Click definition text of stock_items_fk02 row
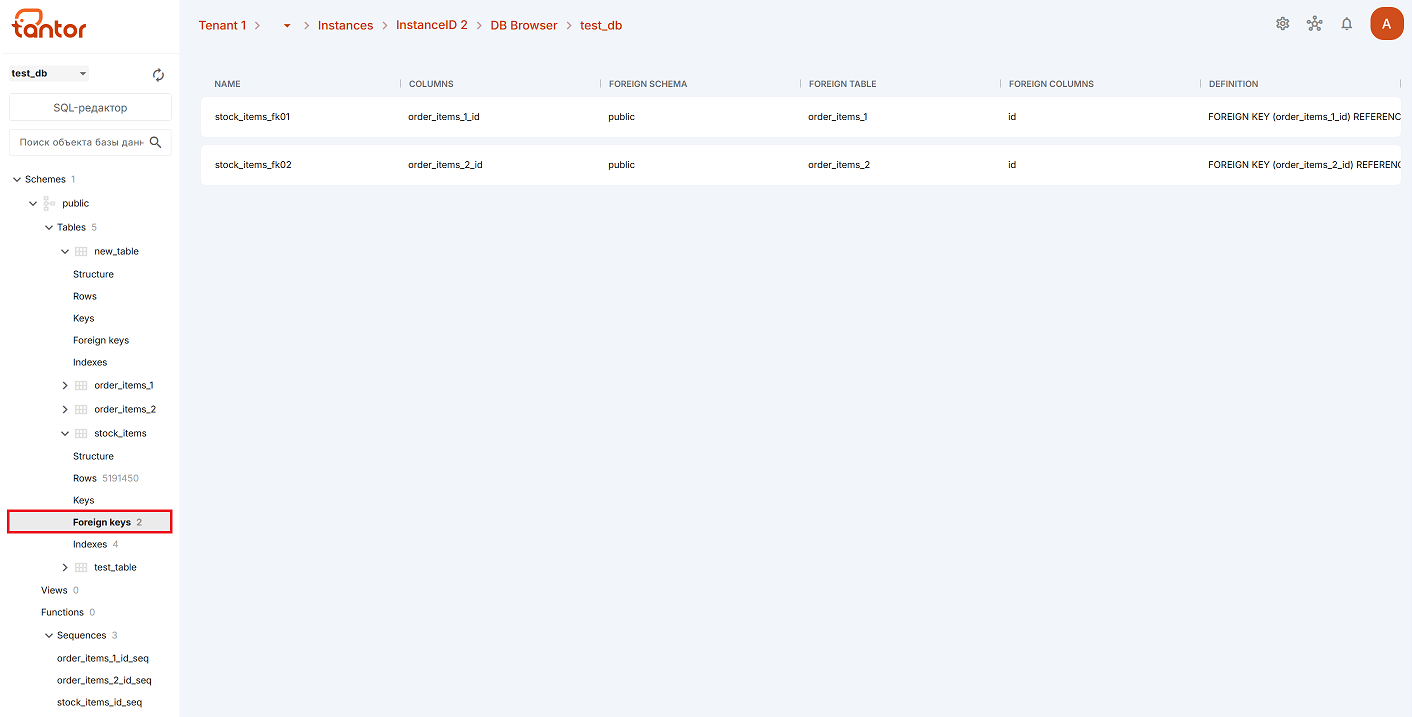1412x717 pixels. click(1304, 165)
